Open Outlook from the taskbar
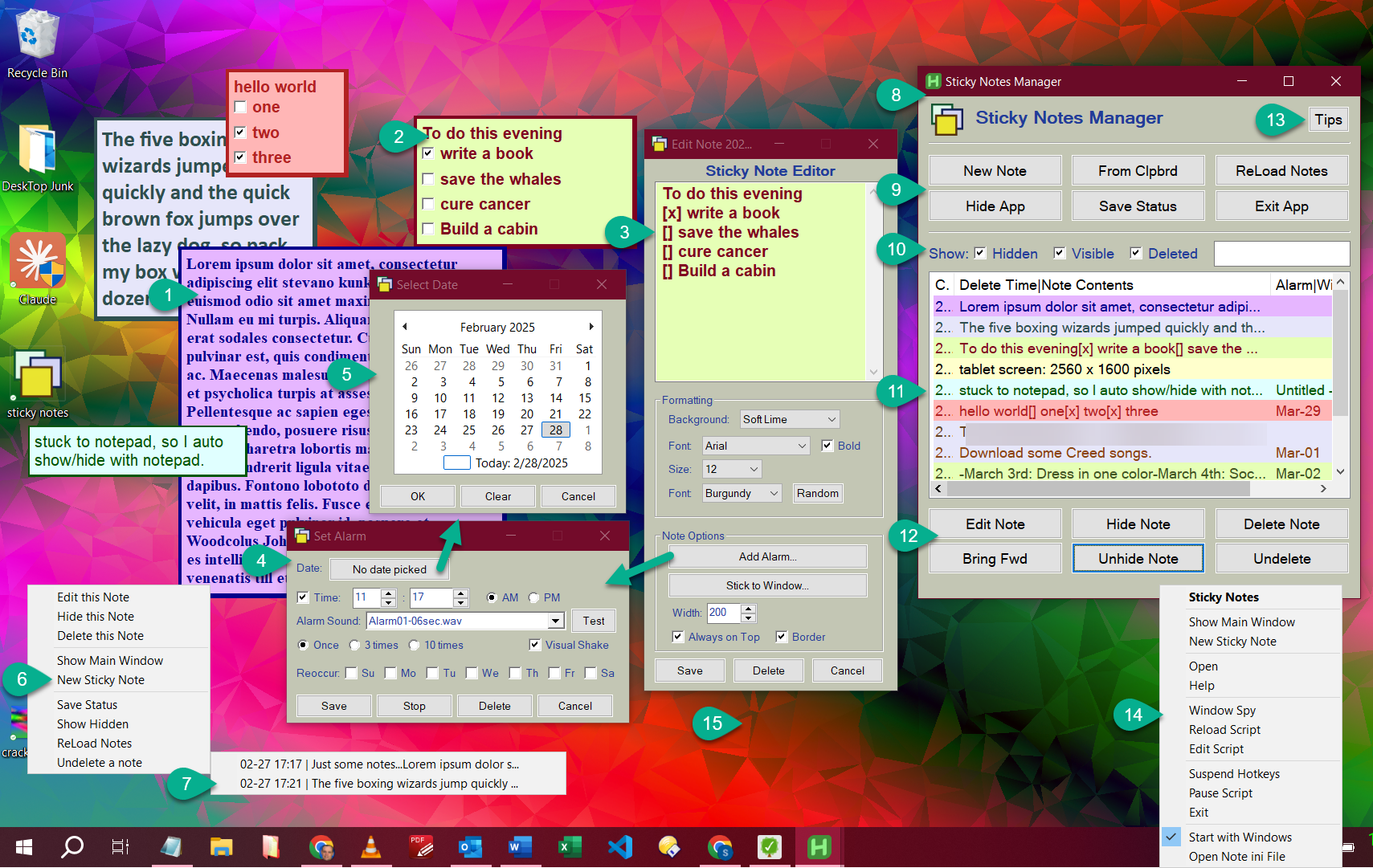This screenshot has height=868, width=1373. click(470, 846)
